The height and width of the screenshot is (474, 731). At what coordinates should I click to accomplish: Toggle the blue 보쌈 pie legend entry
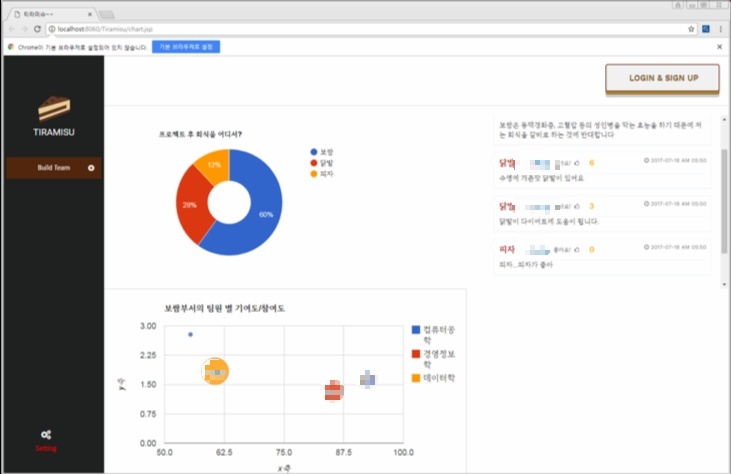[x=322, y=152]
